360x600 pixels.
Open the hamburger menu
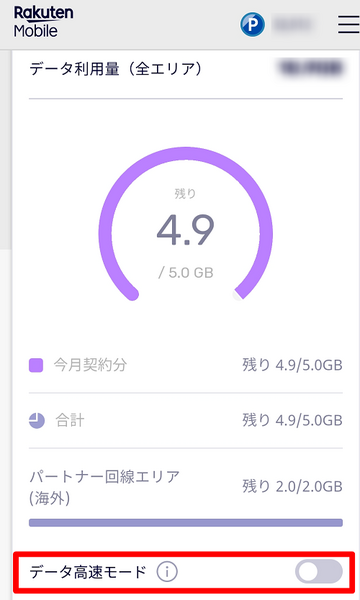(349, 24)
